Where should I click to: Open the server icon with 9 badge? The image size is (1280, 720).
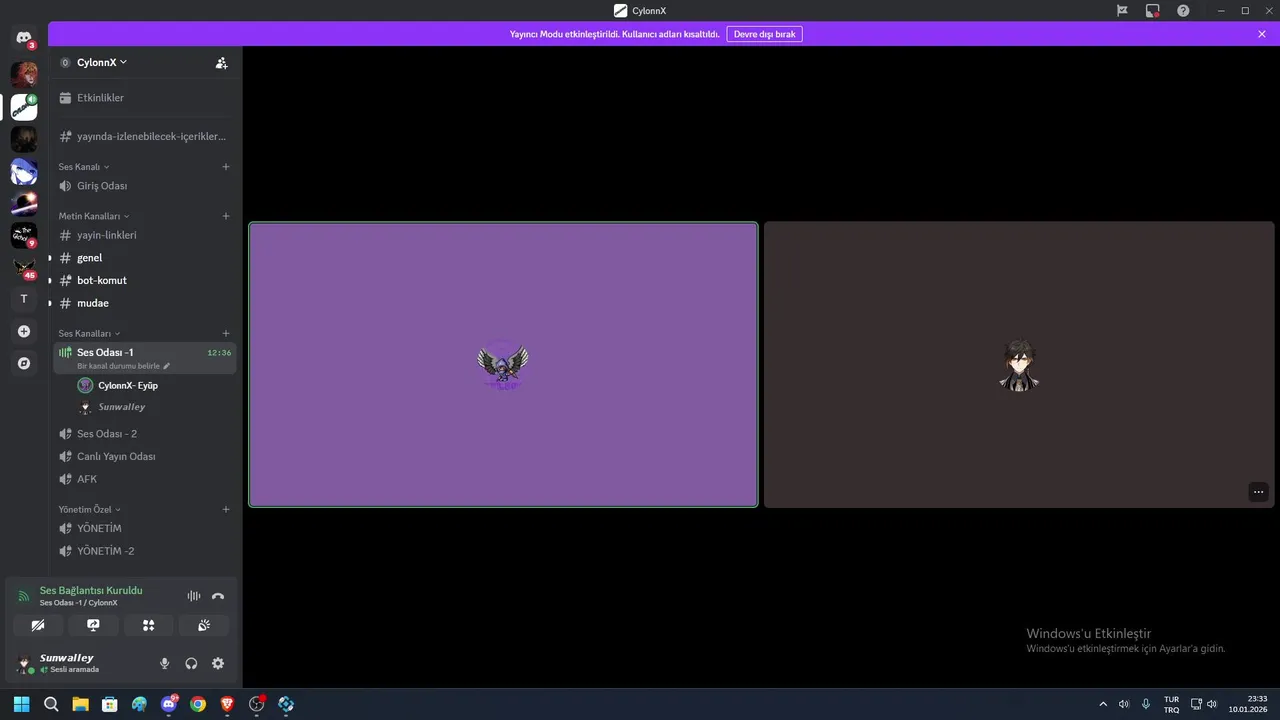(x=24, y=235)
